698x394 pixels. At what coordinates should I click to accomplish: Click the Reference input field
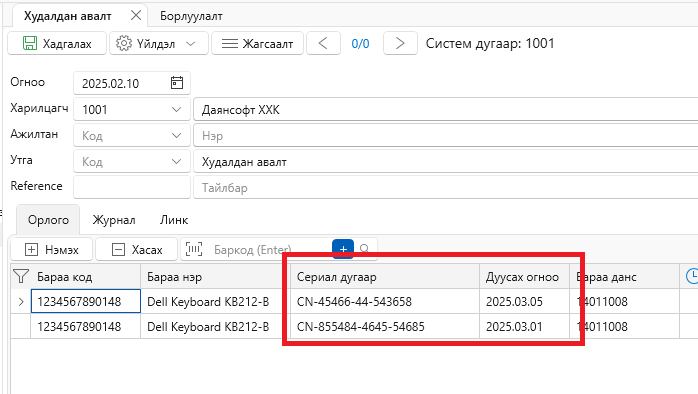point(132,187)
